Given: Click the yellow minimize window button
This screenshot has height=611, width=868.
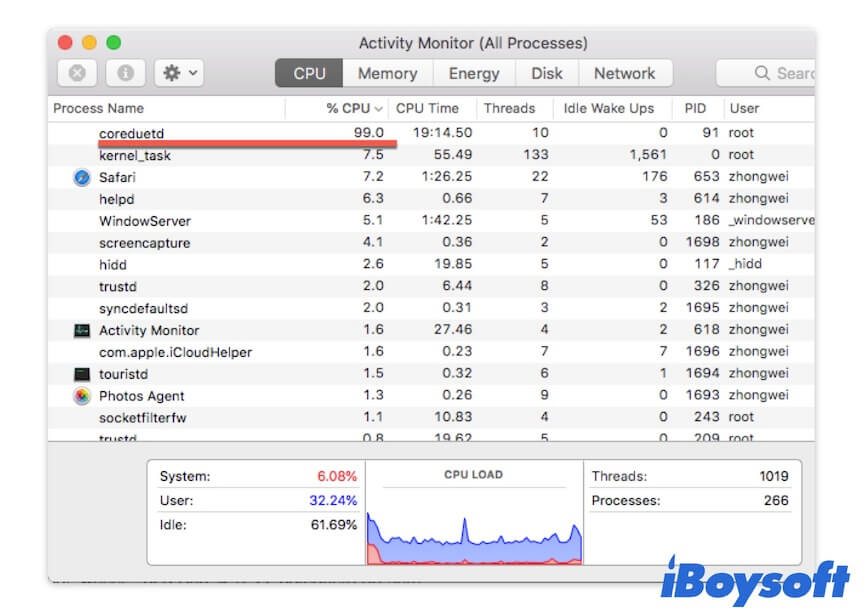Looking at the screenshot, I should point(90,43).
